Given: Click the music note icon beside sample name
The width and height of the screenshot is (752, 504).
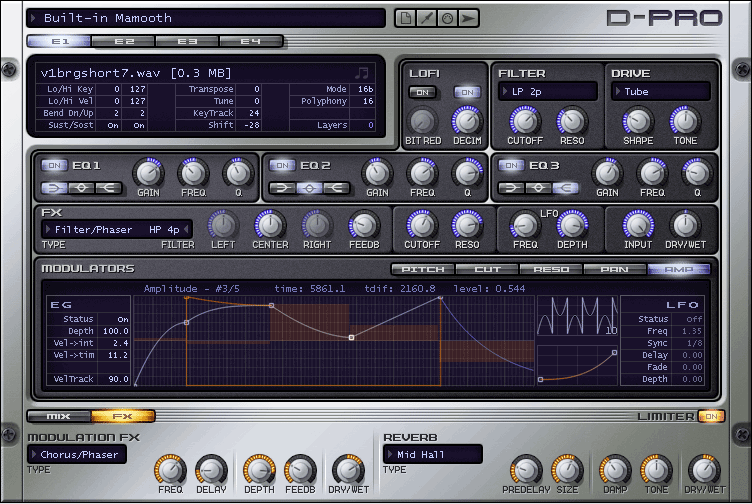Looking at the screenshot, I should (361, 73).
